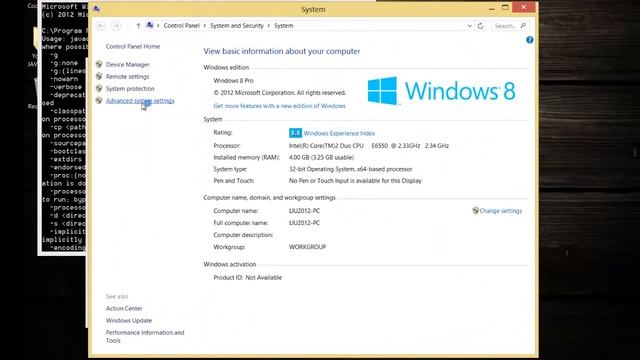This screenshot has height=360, width=640.
Task: Click the heading View basic information about your computer
Action: click(282, 51)
